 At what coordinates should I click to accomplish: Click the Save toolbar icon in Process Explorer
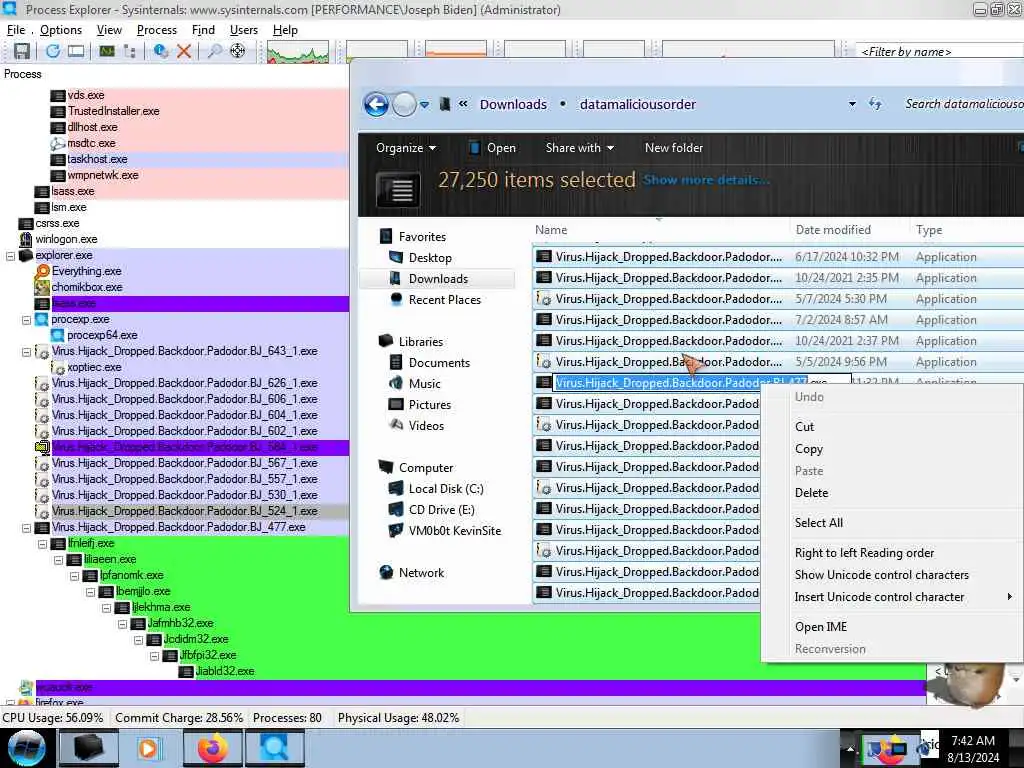click(x=22, y=51)
